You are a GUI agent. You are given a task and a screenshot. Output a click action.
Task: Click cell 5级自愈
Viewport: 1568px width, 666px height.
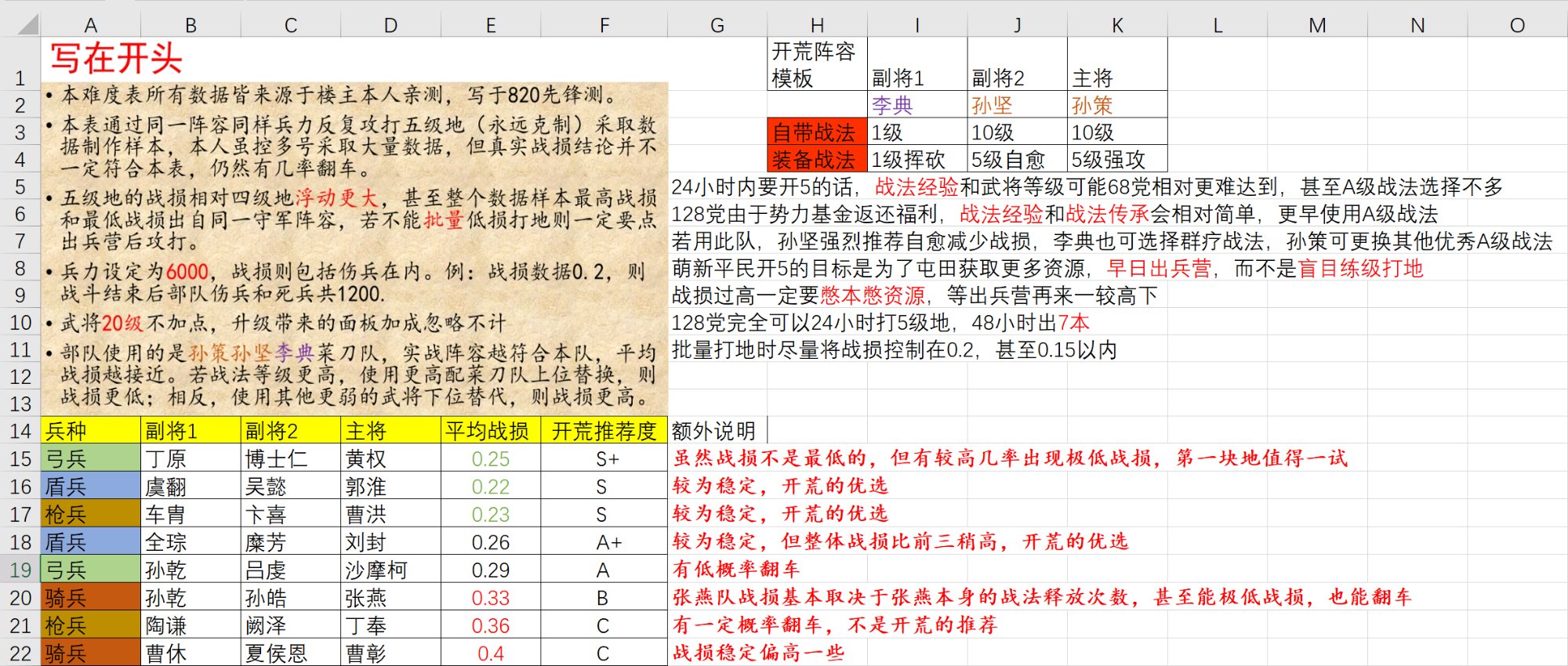pyautogui.click(x=1018, y=159)
